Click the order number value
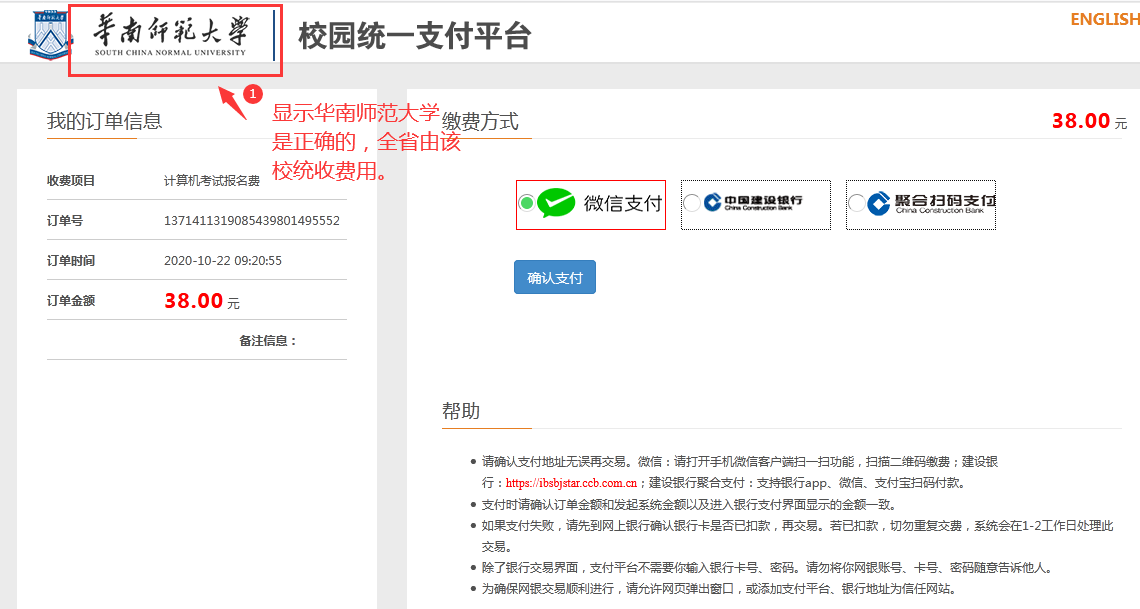Viewport: 1140px width, 609px height. pos(252,221)
